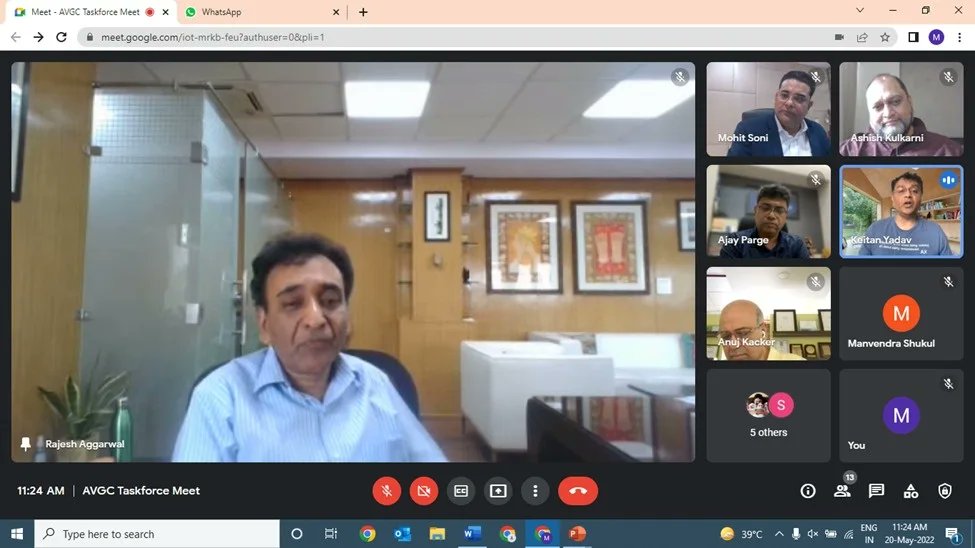Click the 'AVGC Taskforce Meet' meeting title
The image size is (975, 548).
pyautogui.click(x=141, y=491)
